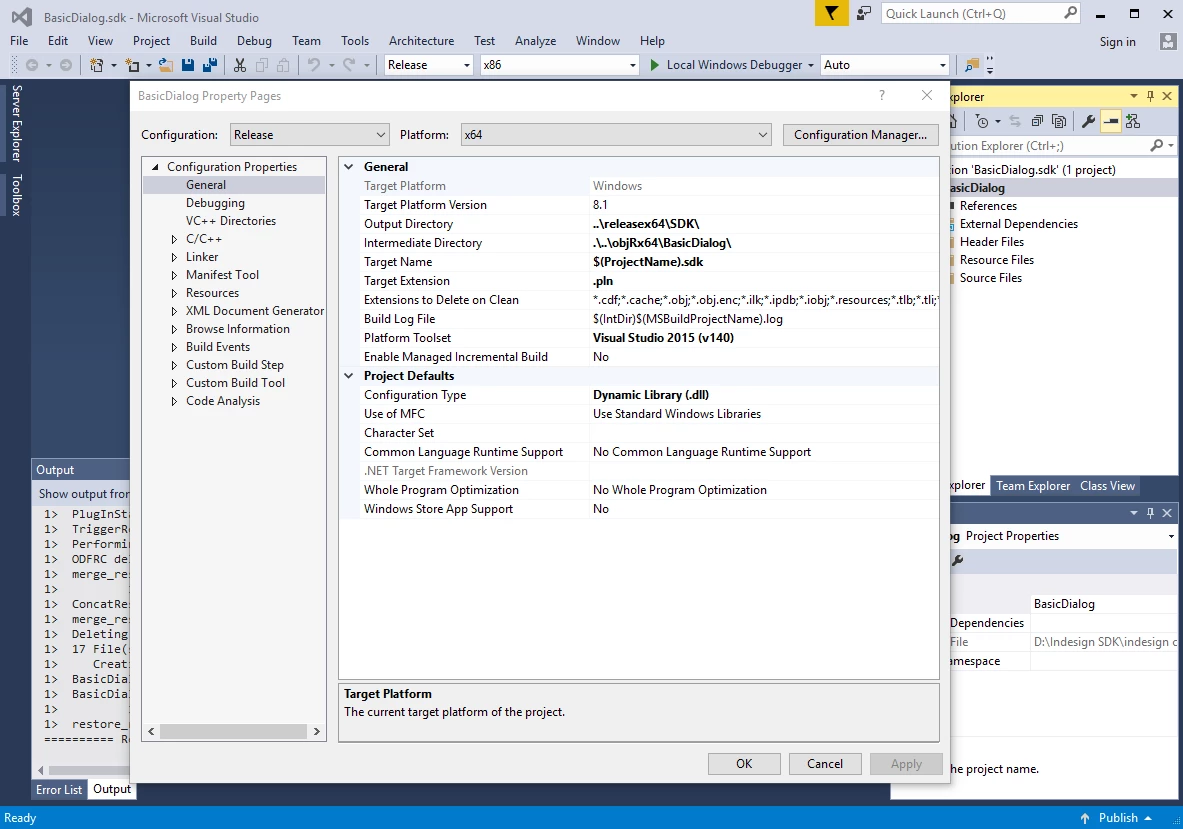Click the Save All icon
Viewport: 1183px width, 829px height.
tap(210, 65)
